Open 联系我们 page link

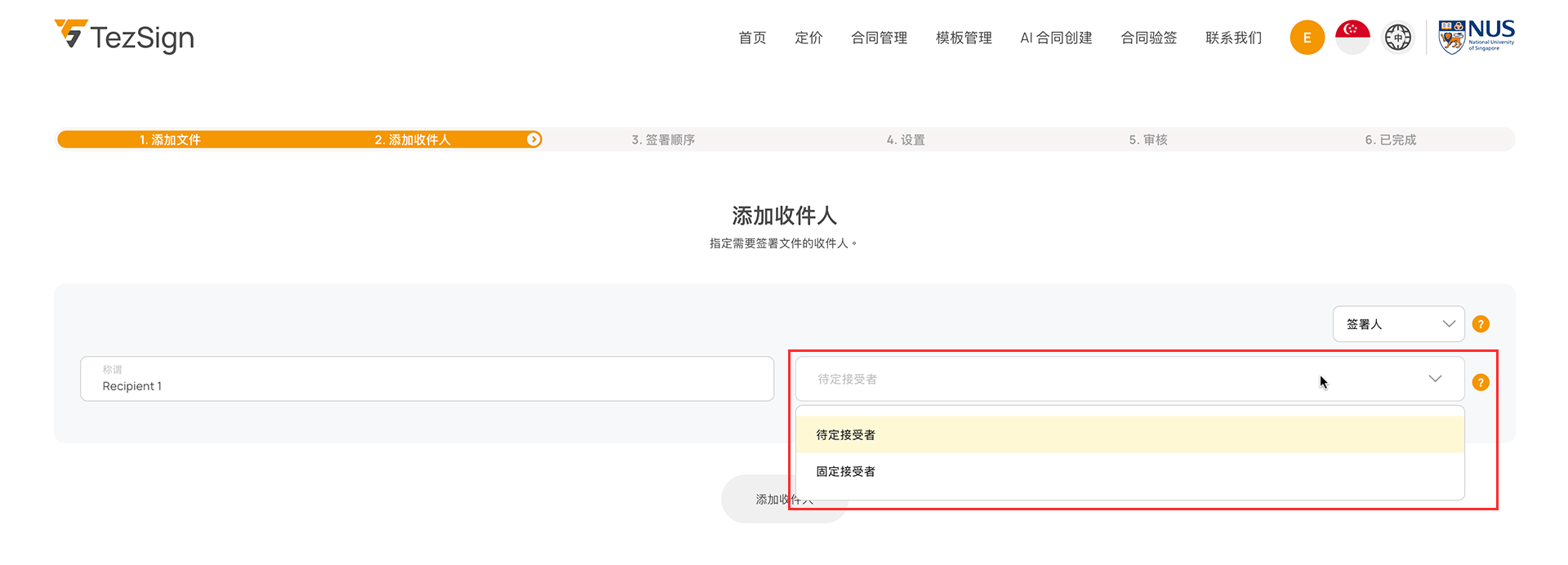(x=1233, y=38)
